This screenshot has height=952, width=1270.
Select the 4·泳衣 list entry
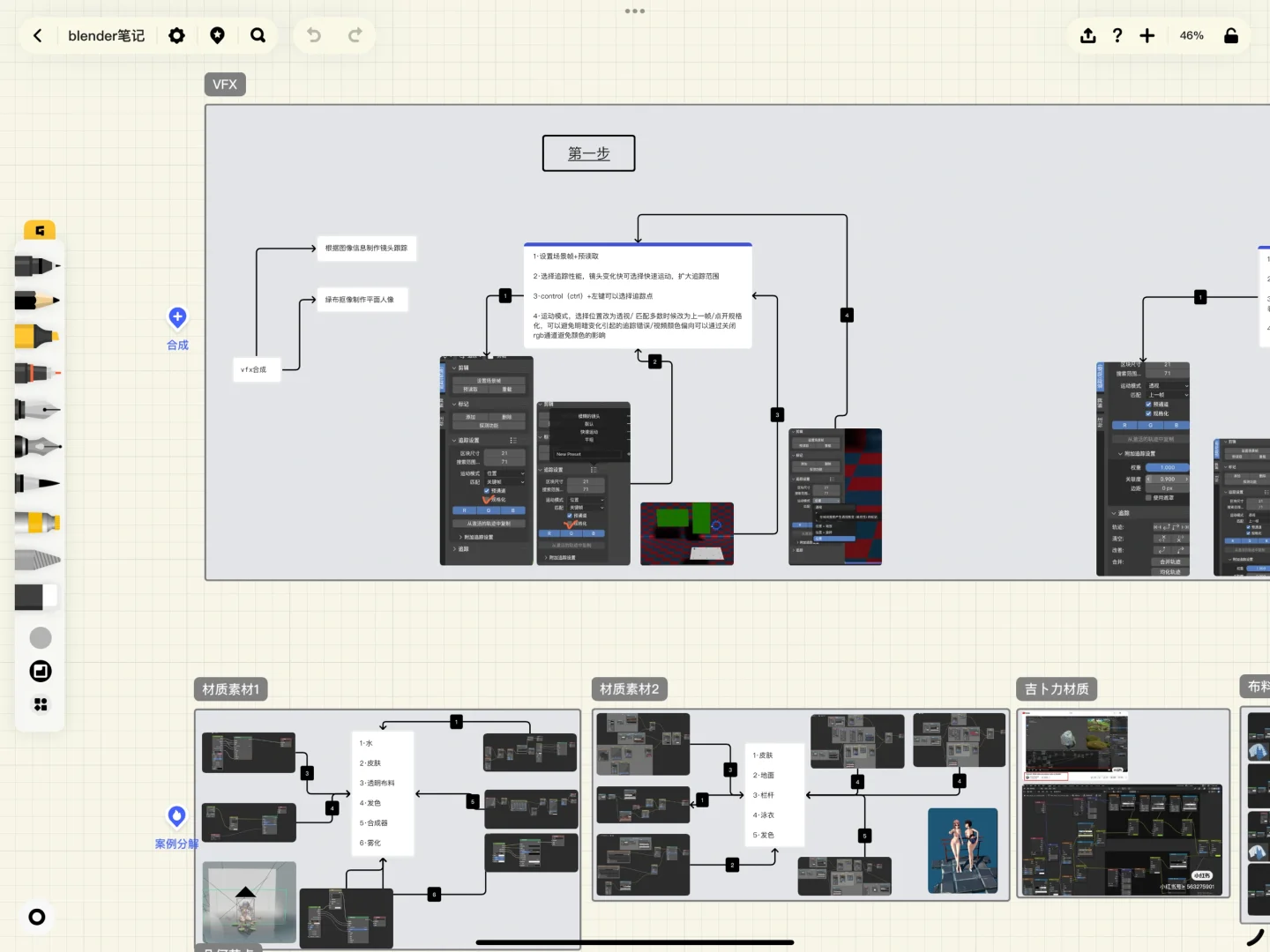(764, 815)
